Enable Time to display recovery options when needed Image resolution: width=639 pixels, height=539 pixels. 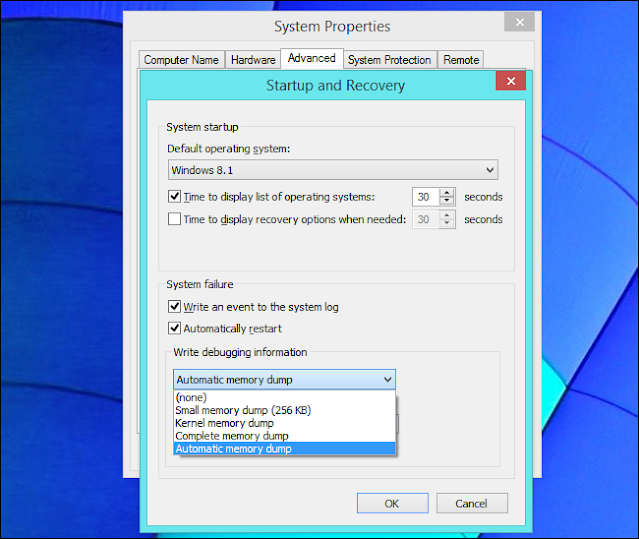pyautogui.click(x=174, y=219)
